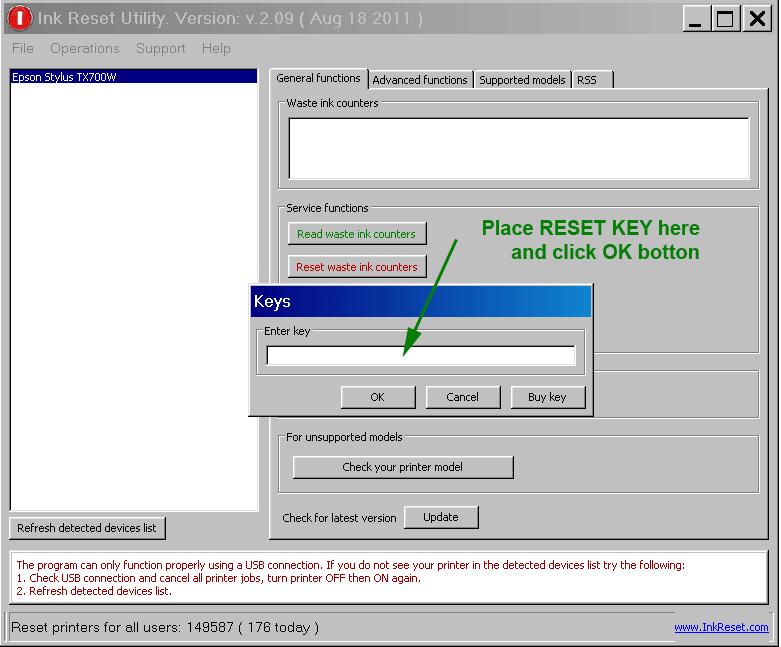Open the www.InkReset.com link
The image size is (781, 647).
tap(721, 627)
